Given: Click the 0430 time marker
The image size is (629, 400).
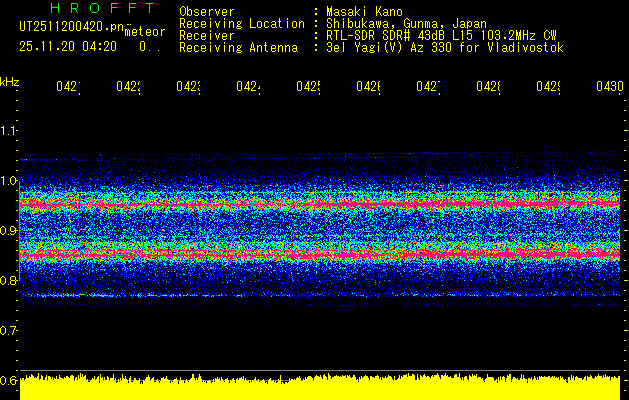Looking at the screenshot, I should (x=610, y=87).
